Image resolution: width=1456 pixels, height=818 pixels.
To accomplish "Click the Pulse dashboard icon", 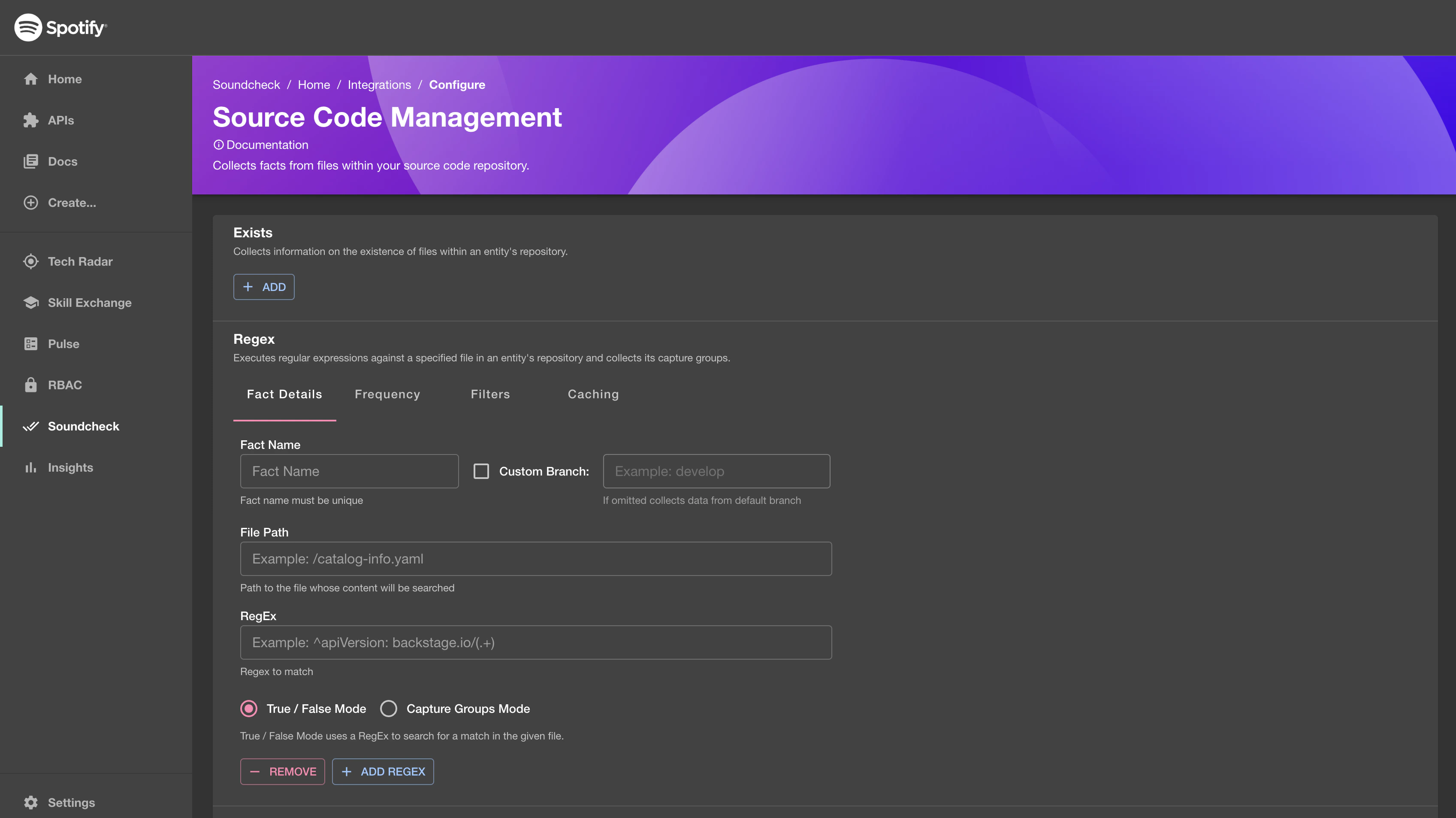I will point(30,344).
